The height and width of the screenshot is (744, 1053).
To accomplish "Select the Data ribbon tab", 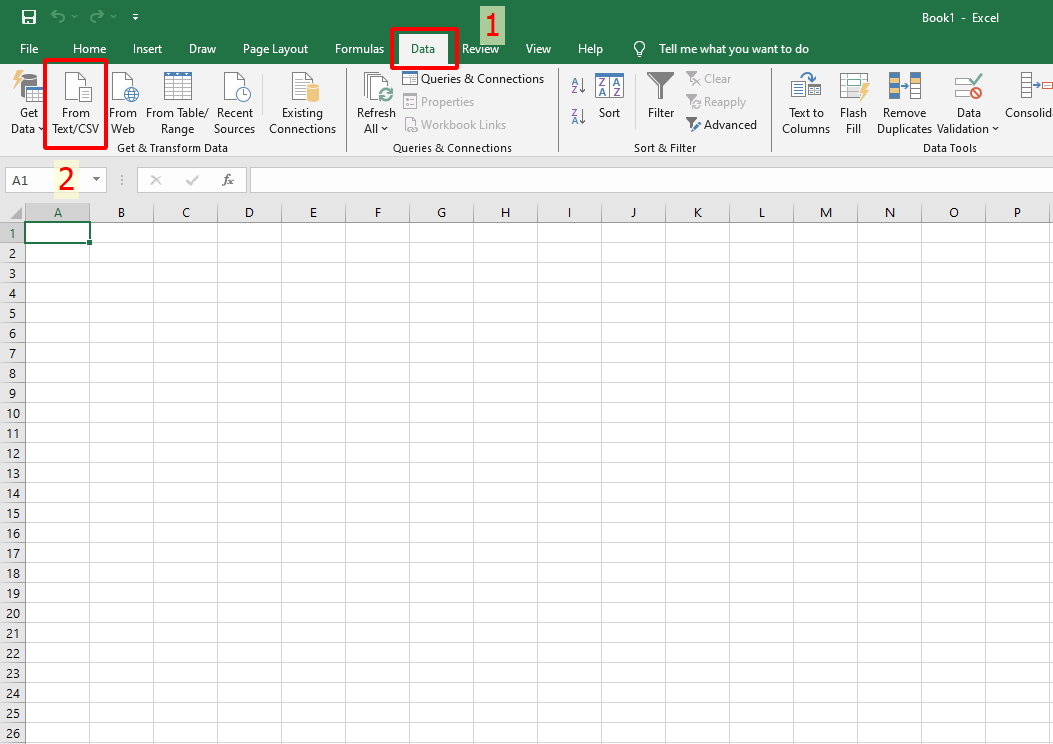I will pos(423,48).
